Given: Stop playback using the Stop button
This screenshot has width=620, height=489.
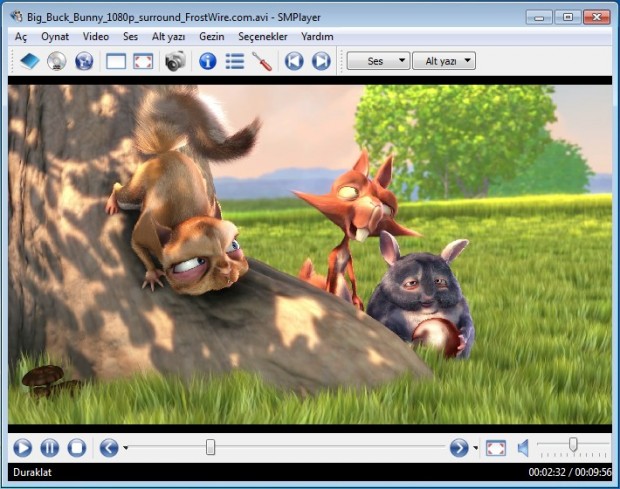Looking at the screenshot, I should [x=76, y=447].
